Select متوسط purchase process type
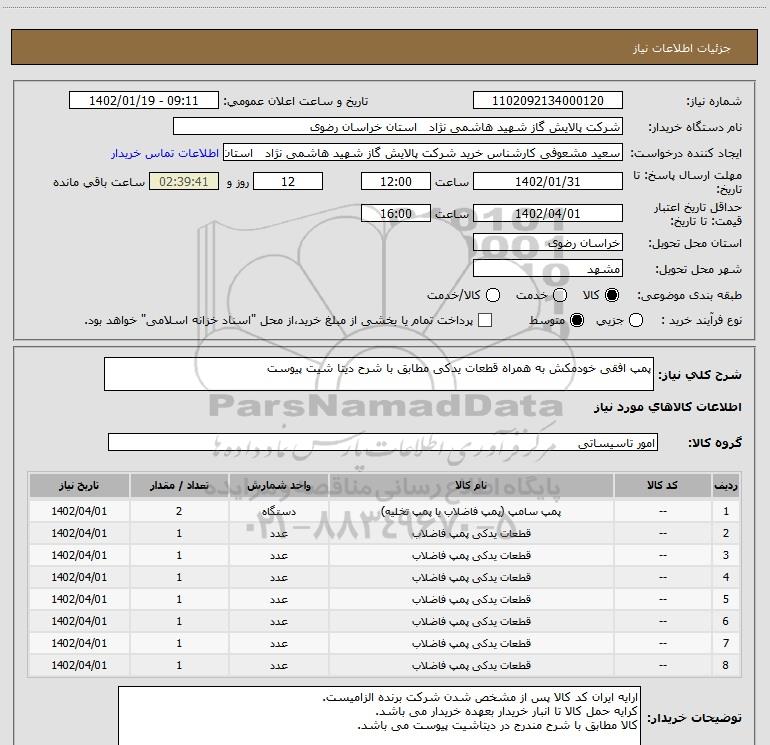 [x=574, y=321]
